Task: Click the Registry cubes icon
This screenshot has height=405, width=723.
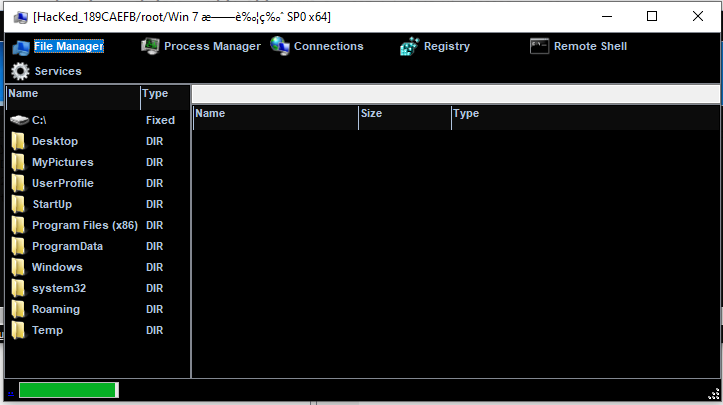Action: [409, 47]
